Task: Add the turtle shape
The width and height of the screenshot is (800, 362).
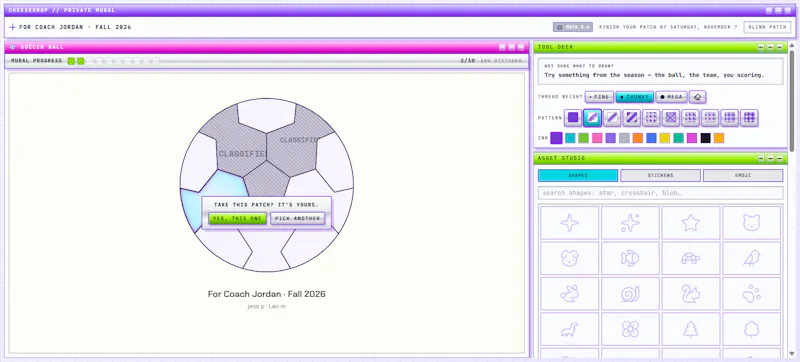Action: tap(691, 258)
